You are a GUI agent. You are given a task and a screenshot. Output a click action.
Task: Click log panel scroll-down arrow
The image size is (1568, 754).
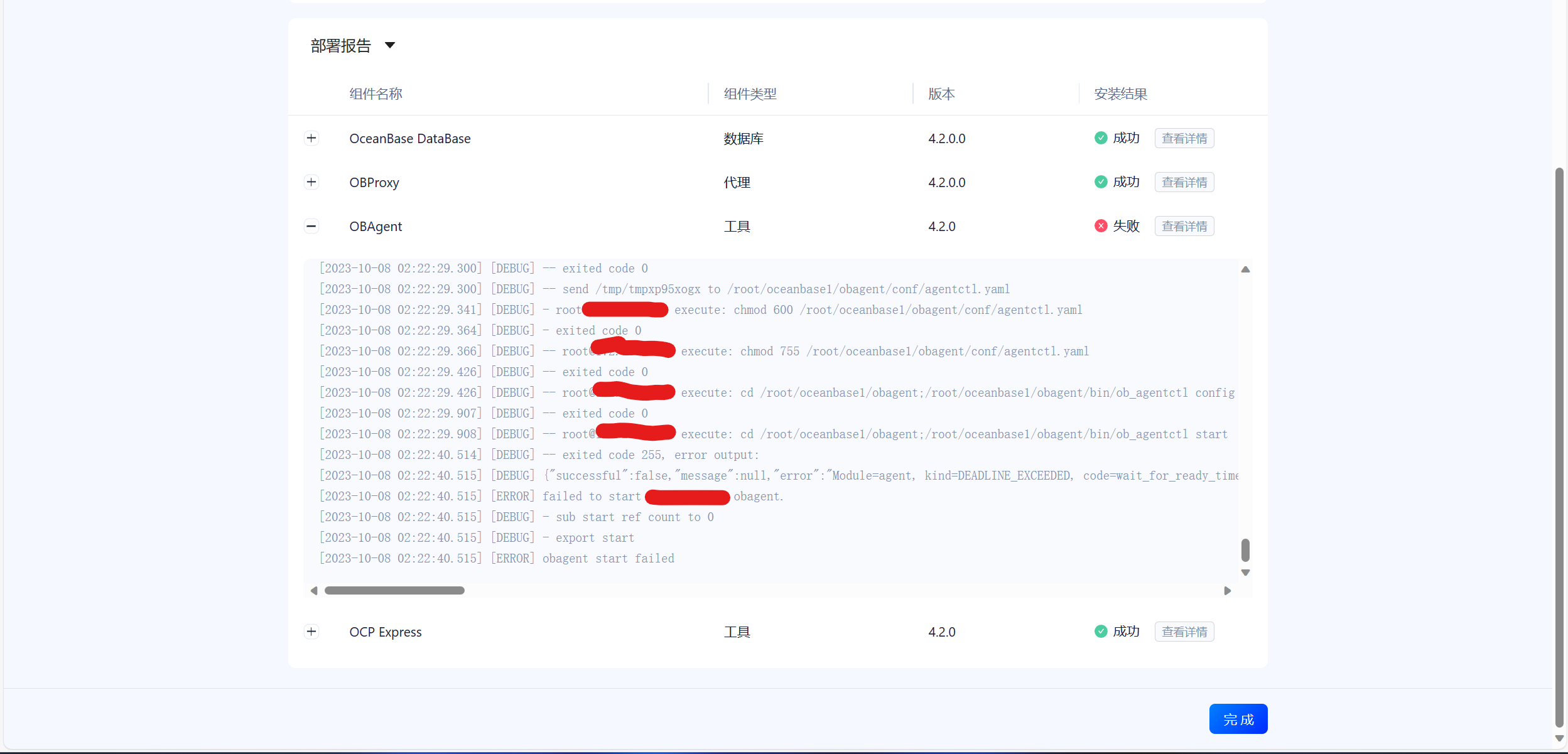point(1245,573)
